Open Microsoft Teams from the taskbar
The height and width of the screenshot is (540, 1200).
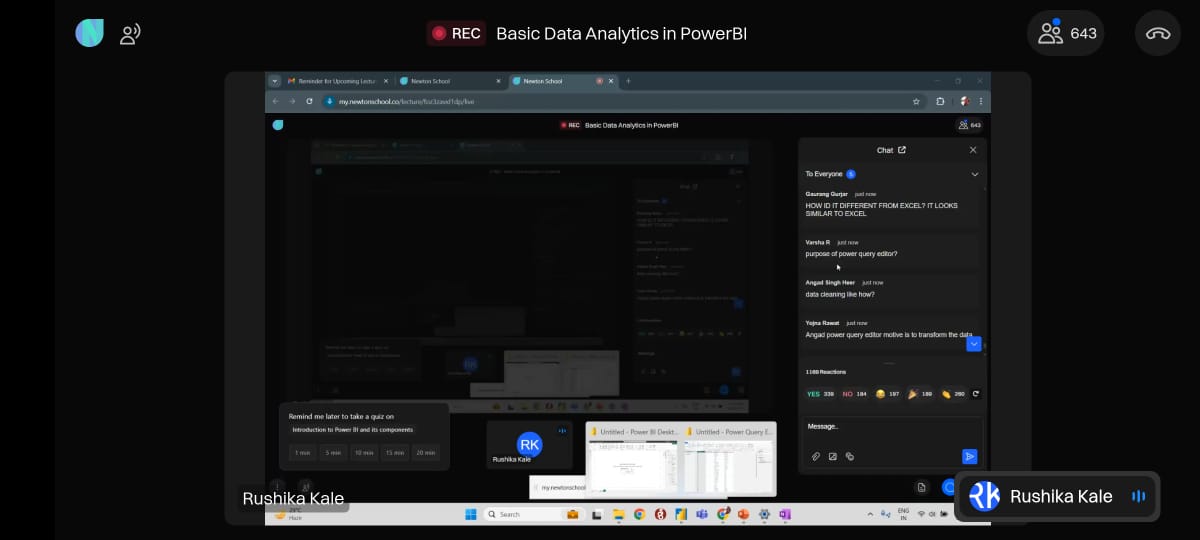702,514
